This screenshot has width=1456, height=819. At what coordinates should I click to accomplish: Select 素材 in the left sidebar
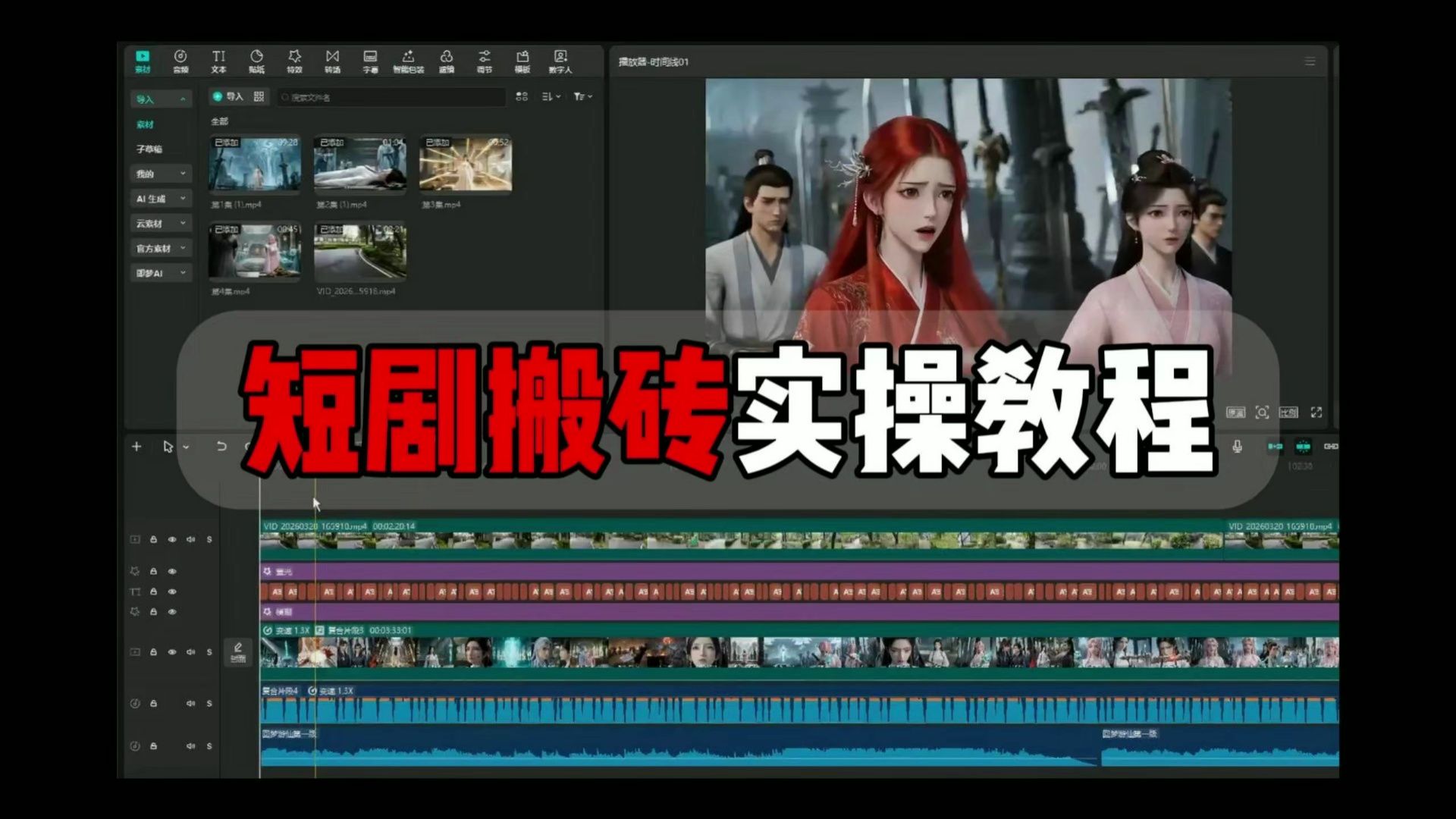coord(145,124)
